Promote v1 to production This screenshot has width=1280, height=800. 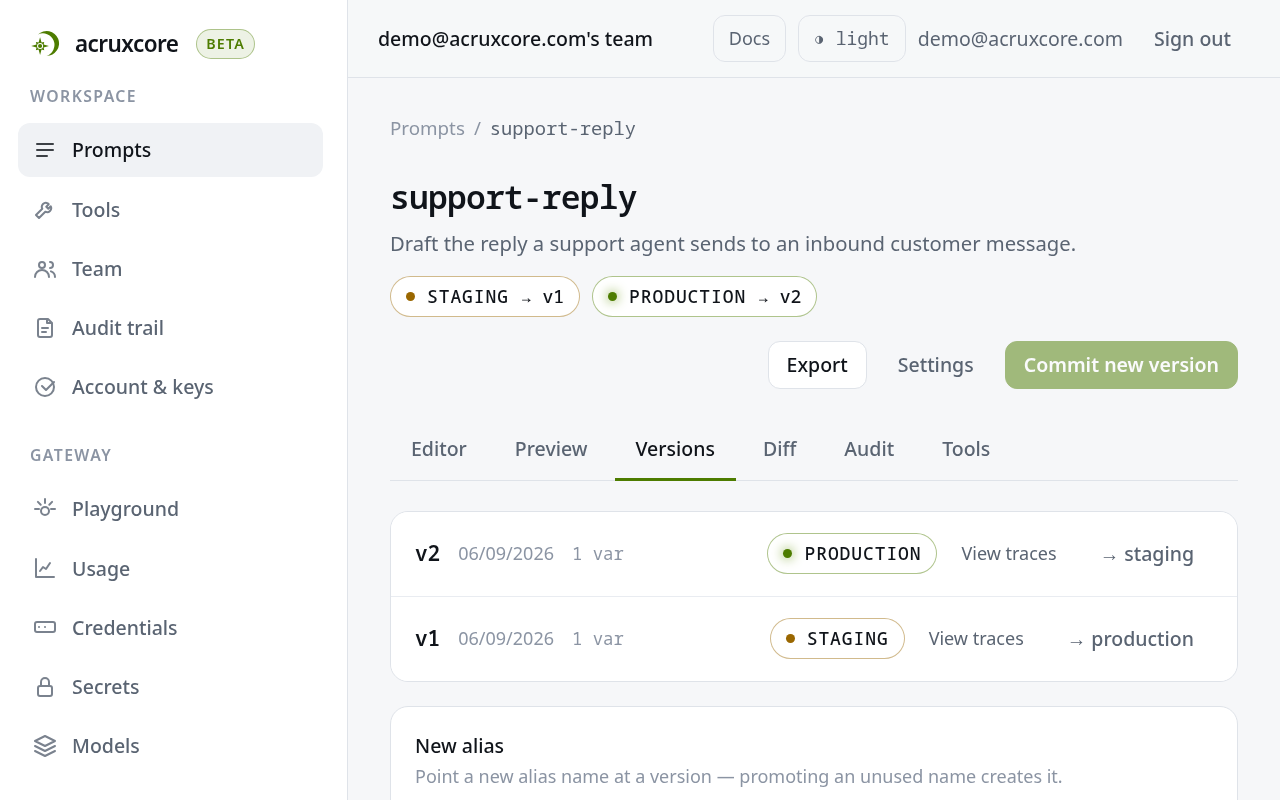[1130, 639]
